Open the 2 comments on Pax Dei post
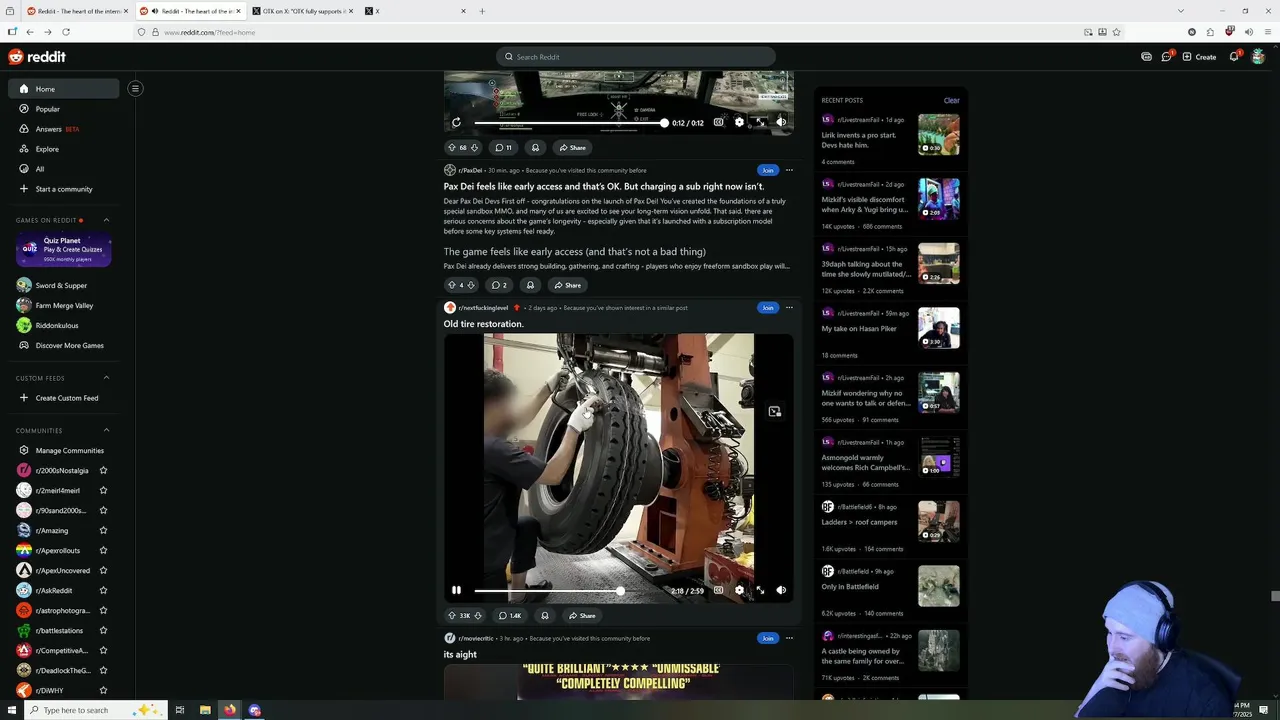This screenshot has width=1280, height=720. coord(498,285)
